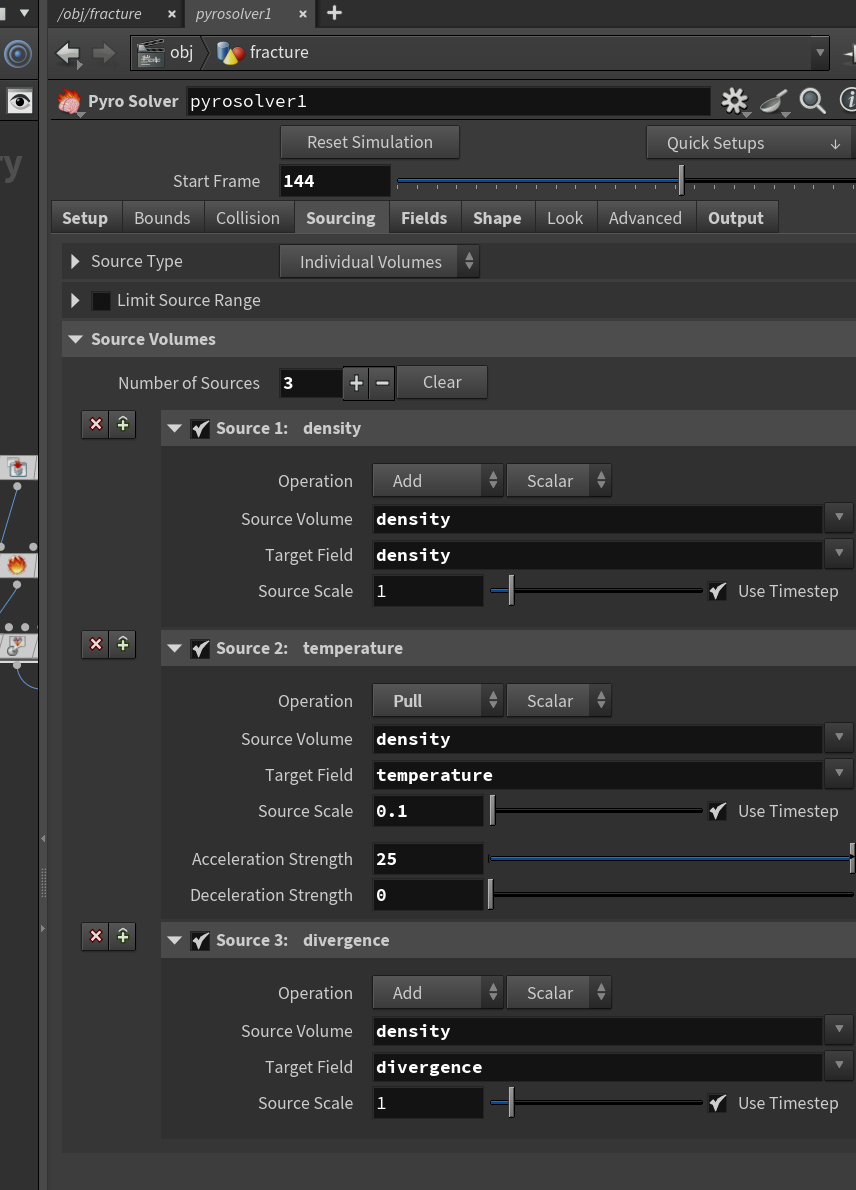856x1190 pixels.
Task: Uncheck Use Timestep for temperature source
Action: 717,811
